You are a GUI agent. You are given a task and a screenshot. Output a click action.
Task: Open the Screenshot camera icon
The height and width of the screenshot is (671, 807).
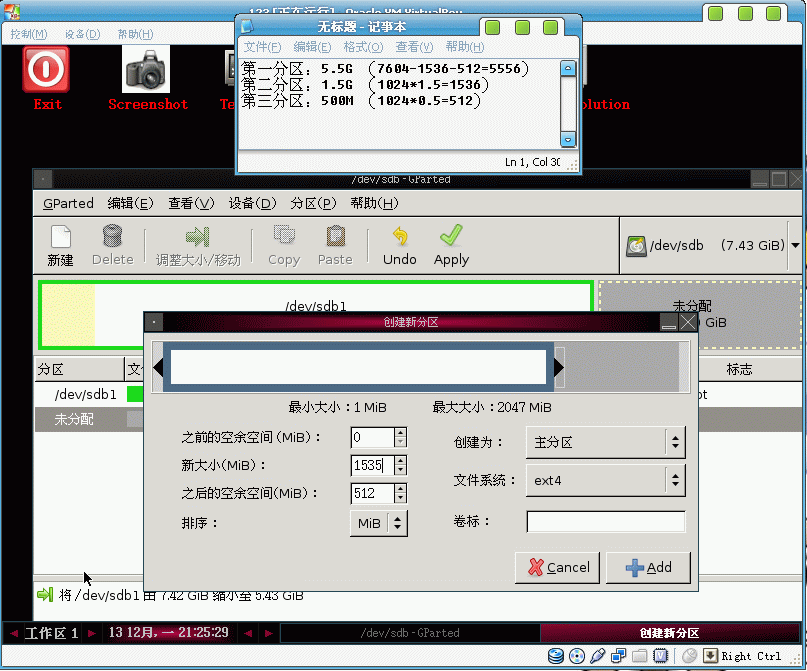click(x=146, y=69)
